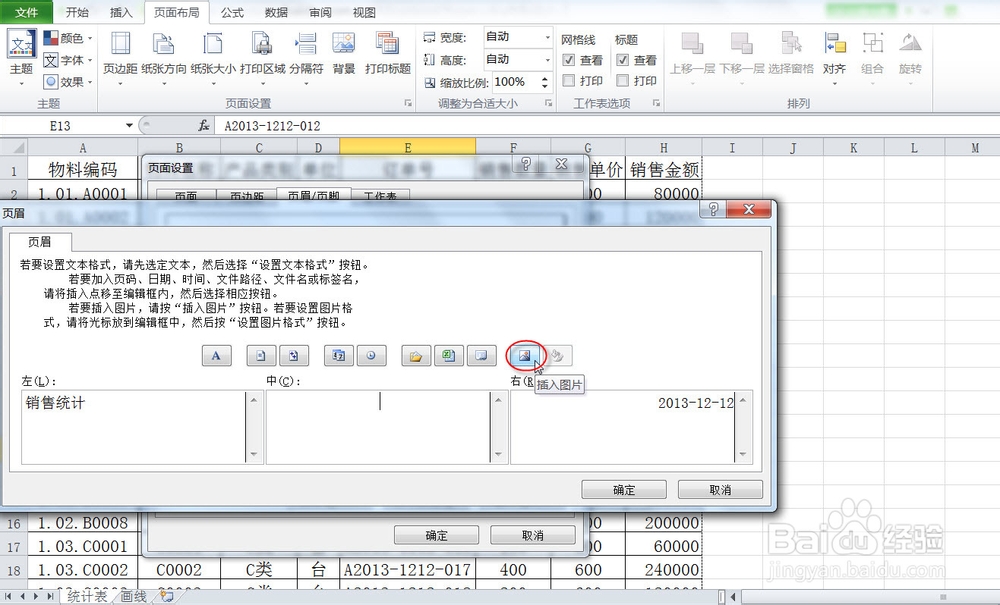
Task: Adjust the 缩放比例 100% spinner
Action: pyautogui.click(x=544, y=82)
